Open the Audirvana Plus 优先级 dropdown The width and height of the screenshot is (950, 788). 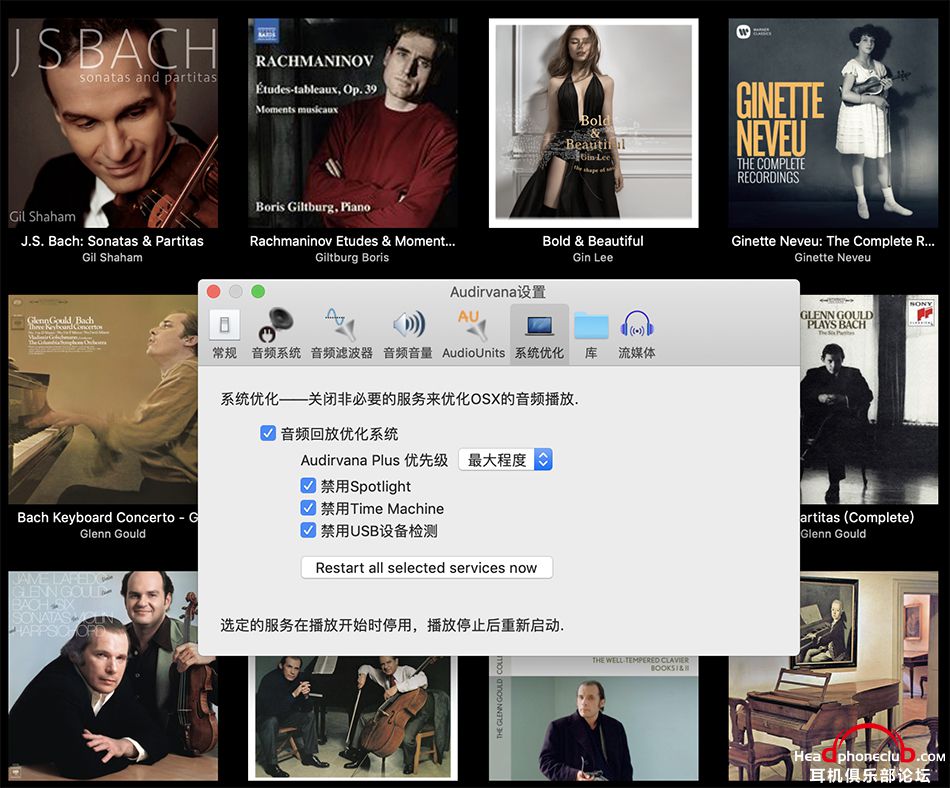pyautogui.click(x=505, y=460)
